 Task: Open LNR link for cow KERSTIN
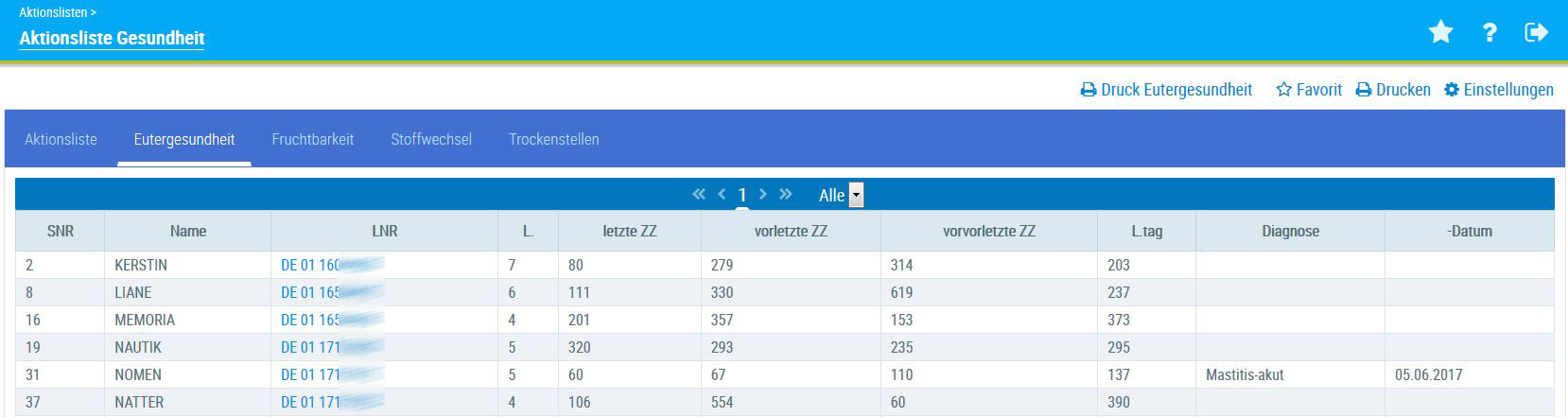pos(310,265)
